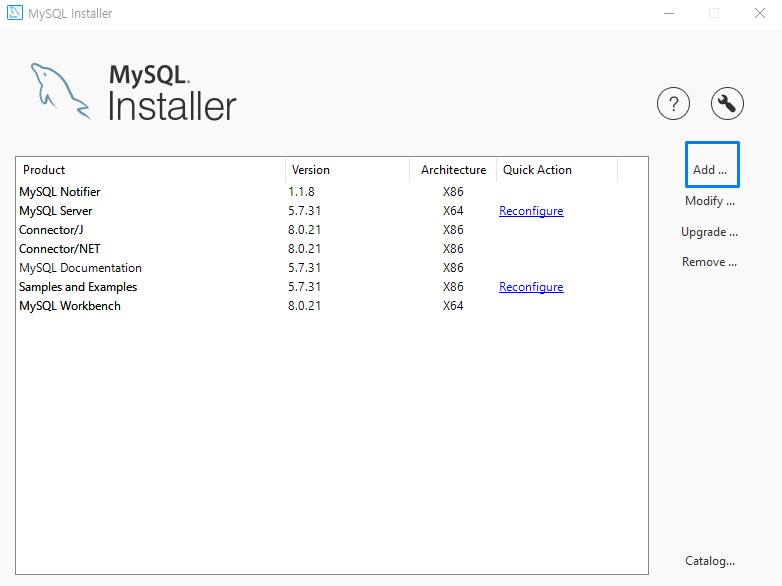
Task: Select the MySQL Documentation row
Action: click(332, 268)
